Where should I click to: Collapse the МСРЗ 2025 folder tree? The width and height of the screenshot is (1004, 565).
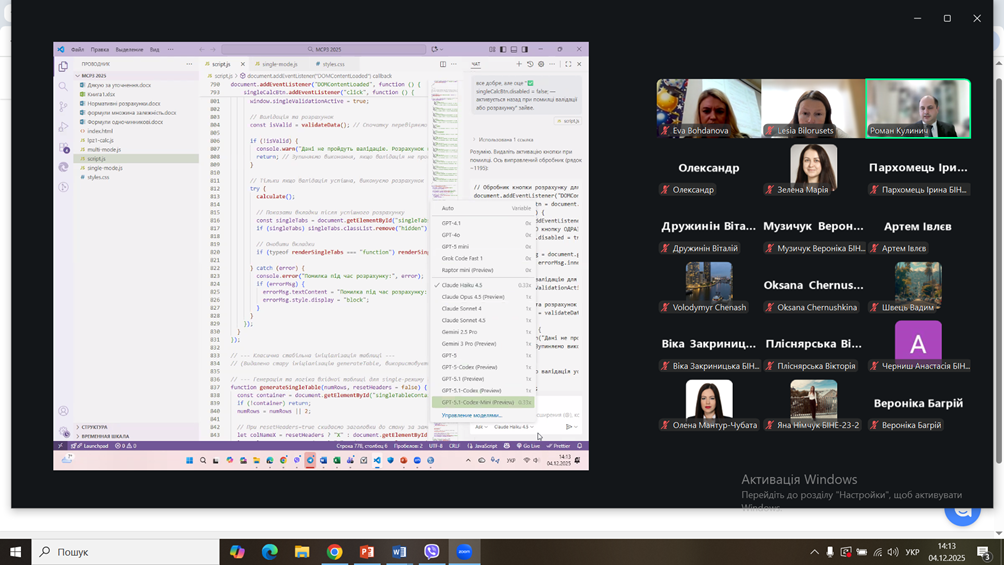94,76
